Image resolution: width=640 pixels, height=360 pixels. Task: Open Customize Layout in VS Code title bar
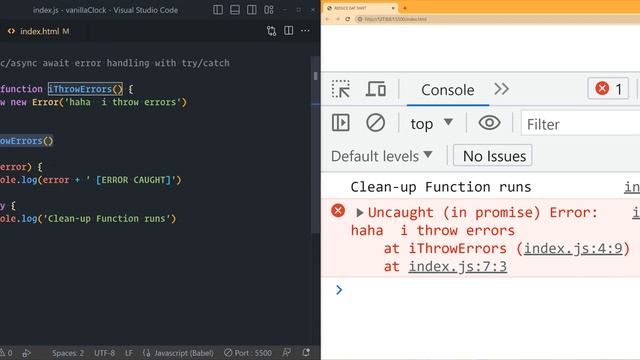tap(269, 10)
